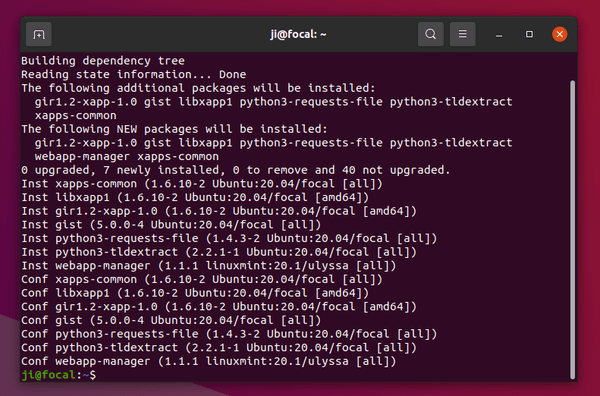Open the terminal search tool
Screen dimensions: 600x396
430,34
